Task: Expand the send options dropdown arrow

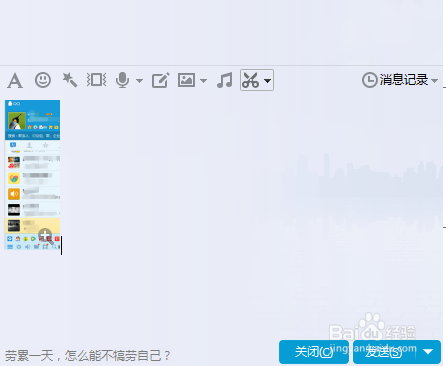Action: (428, 352)
